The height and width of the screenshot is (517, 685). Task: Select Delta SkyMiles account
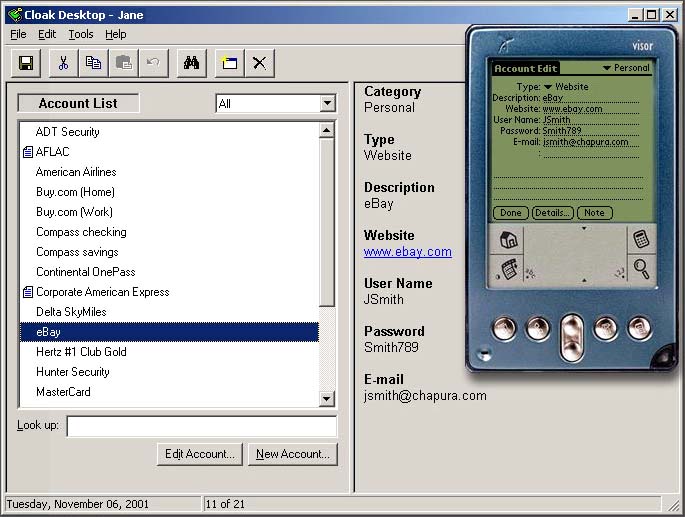(x=170, y=312)
